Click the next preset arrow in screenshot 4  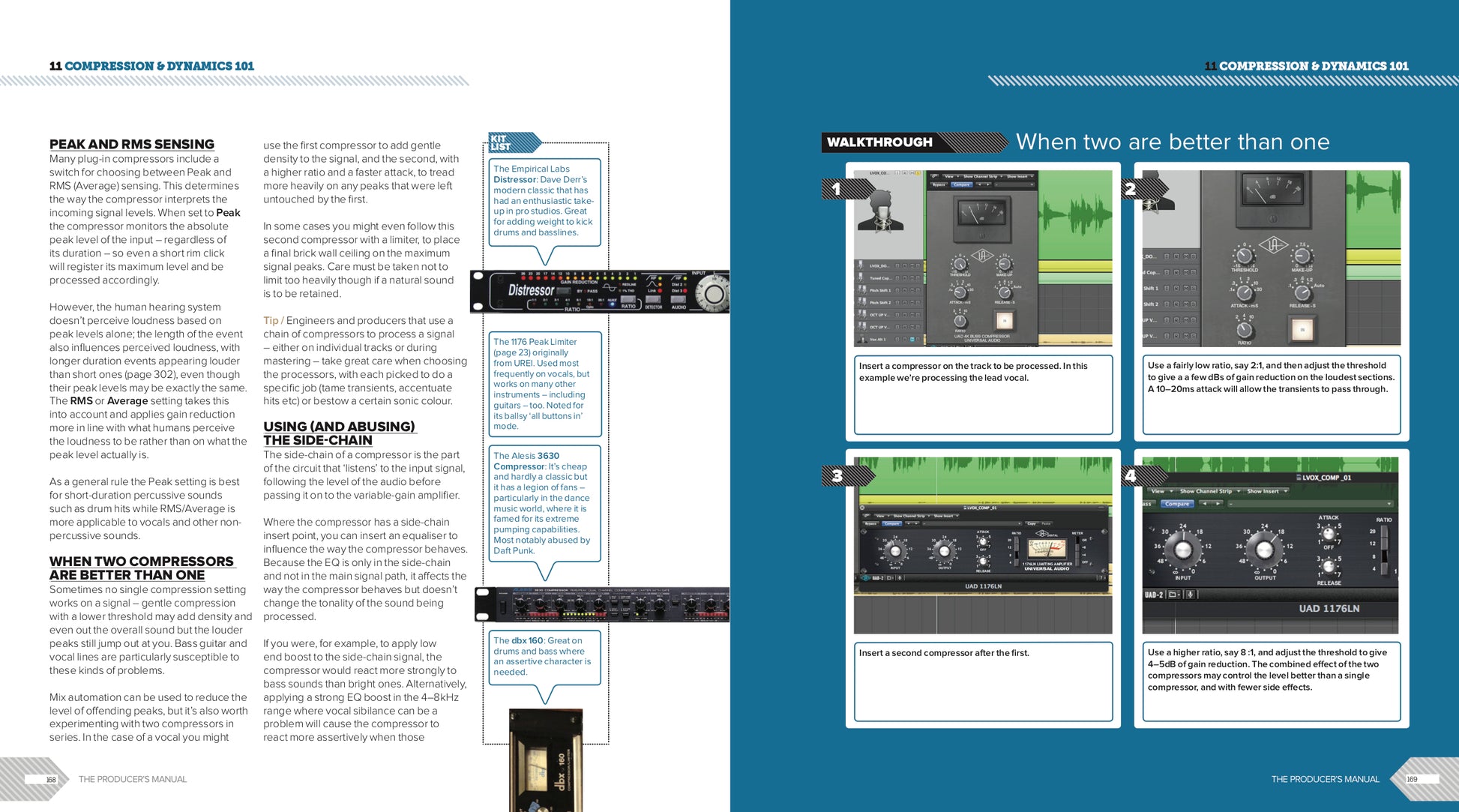point(1218,504)
